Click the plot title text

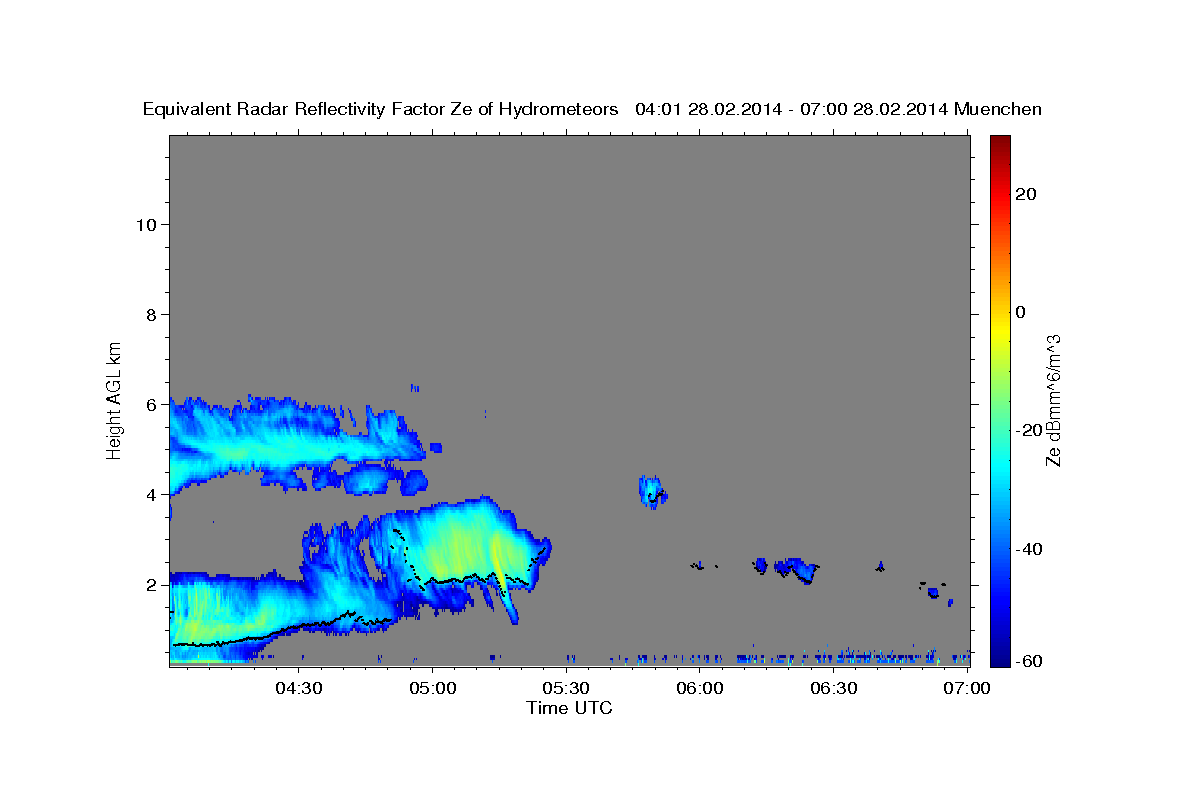[x=593, y=109]
